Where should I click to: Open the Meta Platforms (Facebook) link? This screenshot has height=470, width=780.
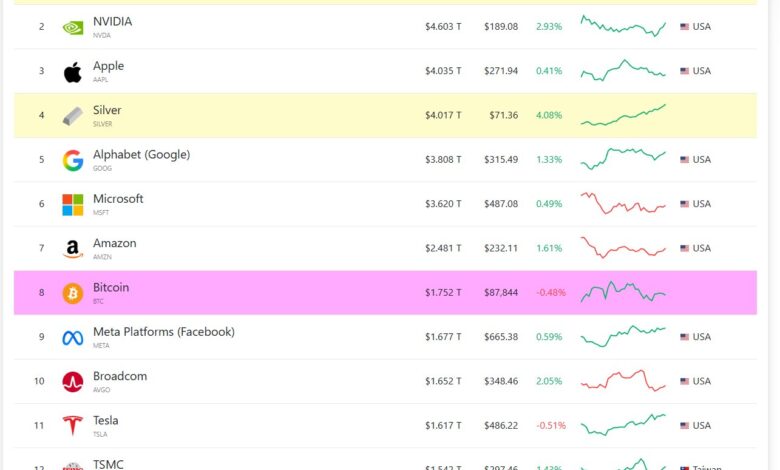[x=163, y=331]
